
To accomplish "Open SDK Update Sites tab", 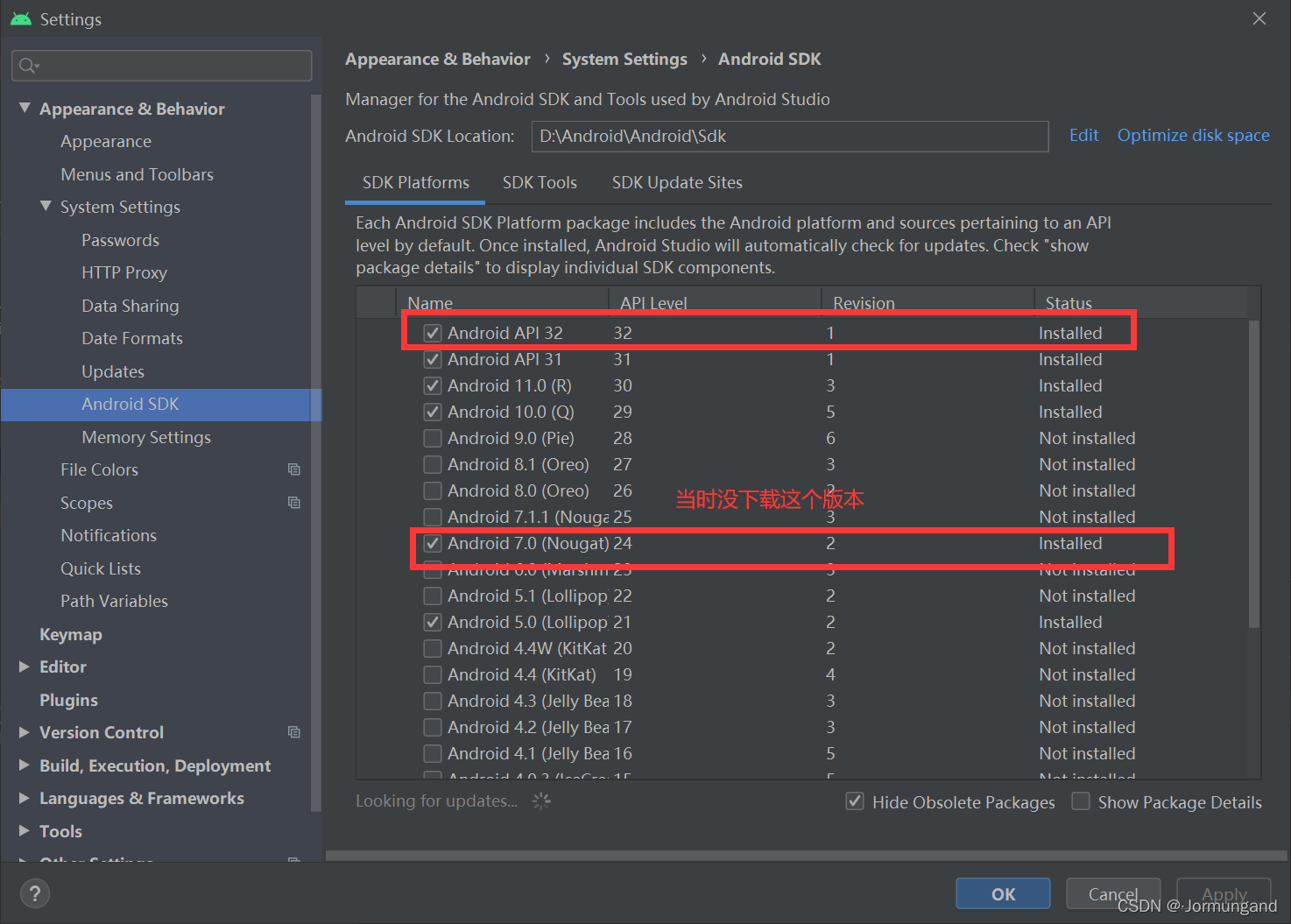I will (x=677, y=183).
